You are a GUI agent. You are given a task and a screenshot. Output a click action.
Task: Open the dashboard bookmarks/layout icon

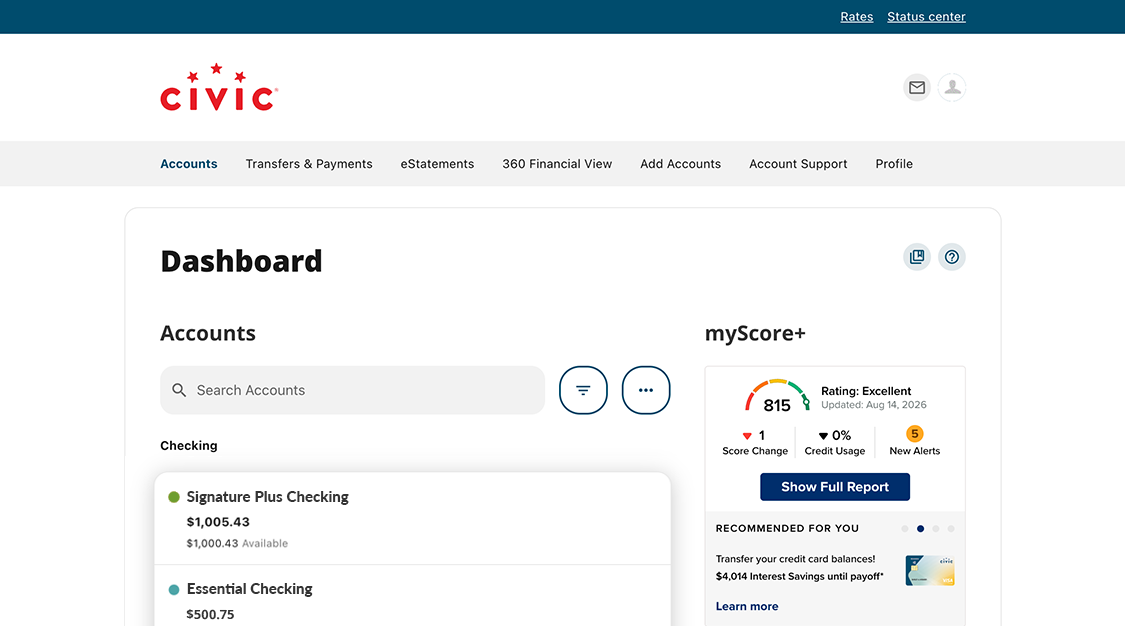click(x=917, y=257)
